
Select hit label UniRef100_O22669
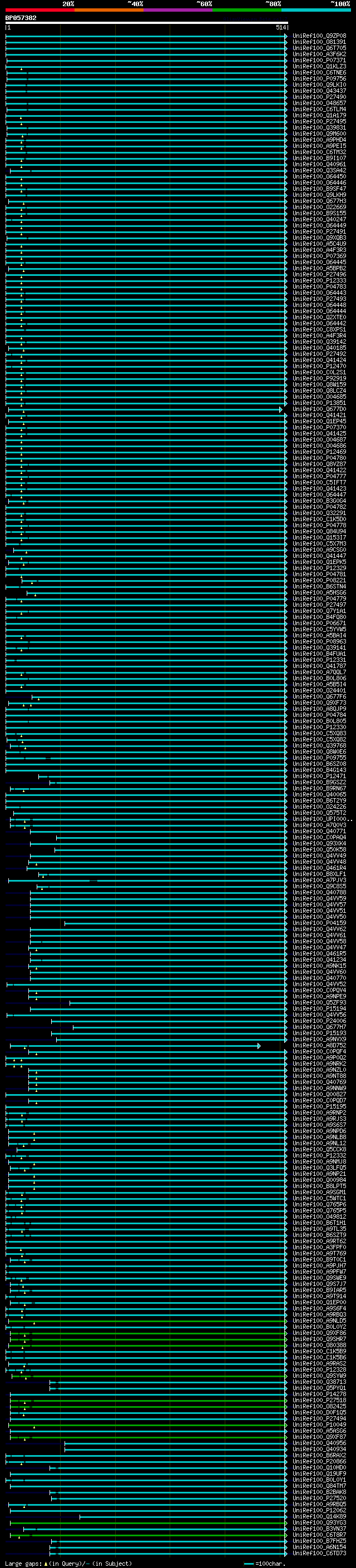(319, 207)
